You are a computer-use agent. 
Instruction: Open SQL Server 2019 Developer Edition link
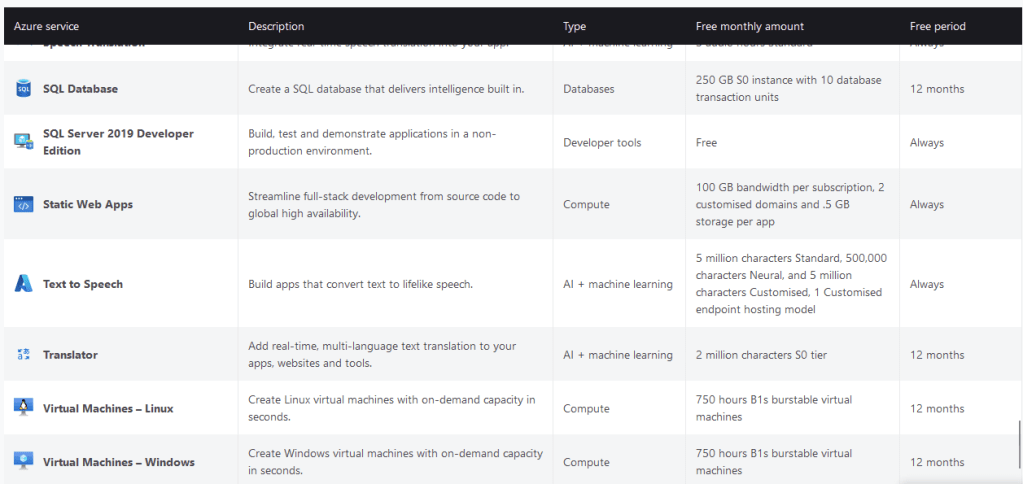pos(118,142)
